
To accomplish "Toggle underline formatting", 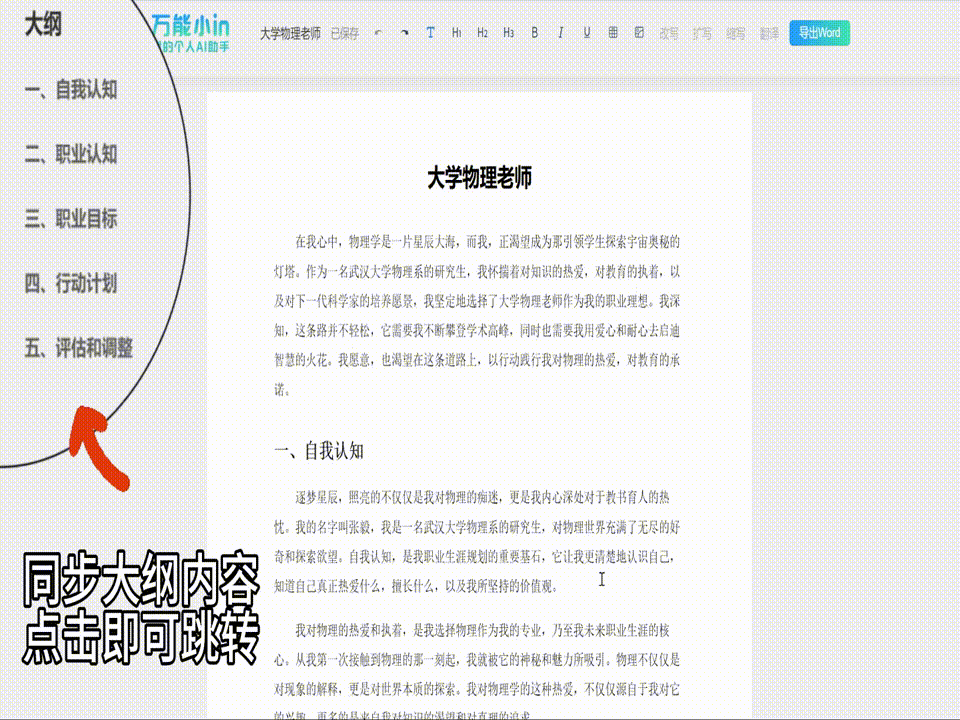I will (x=586, y=33).
